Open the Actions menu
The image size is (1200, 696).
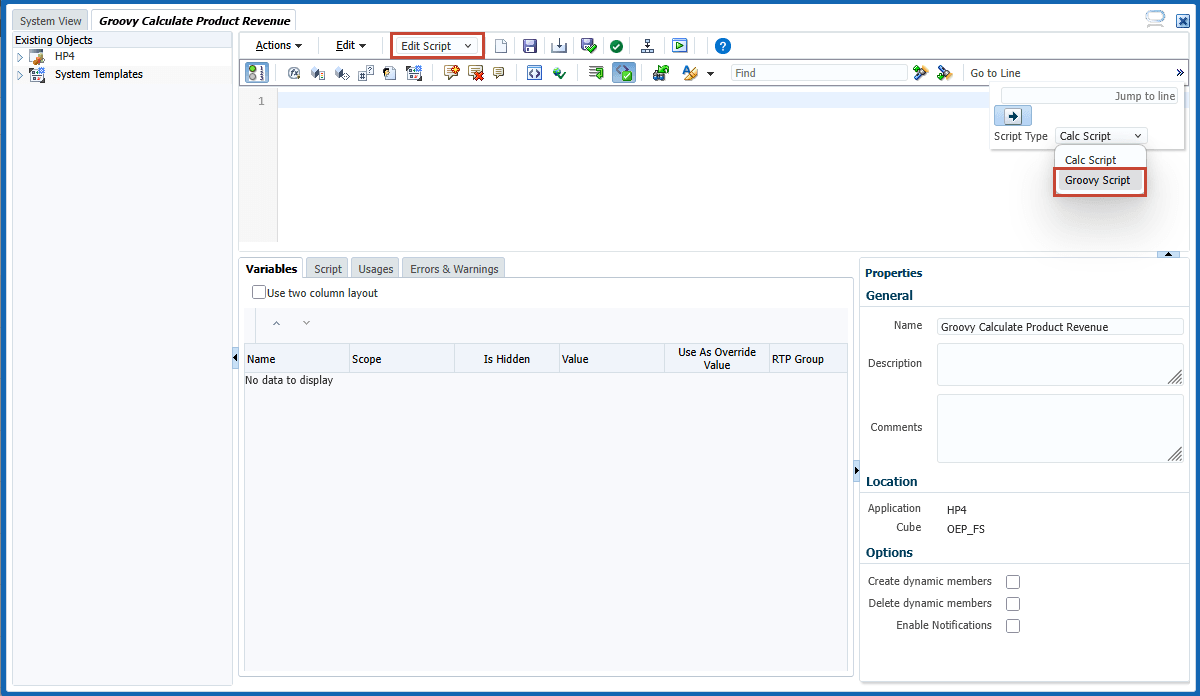[276, 45]
